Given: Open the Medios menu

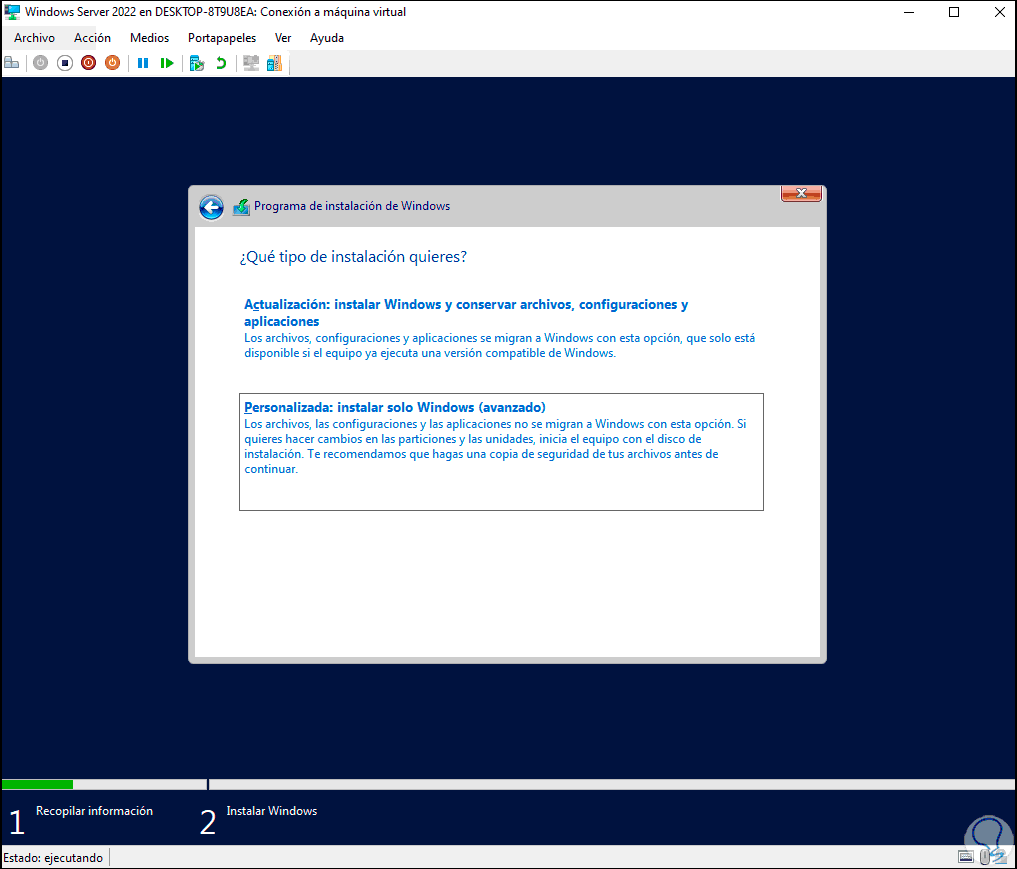Looking at the screenshot, I should [x=149, y=38].
